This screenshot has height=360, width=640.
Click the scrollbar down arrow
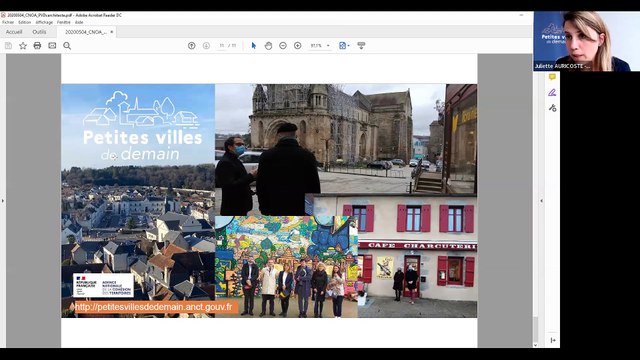[x=535, y=345]
